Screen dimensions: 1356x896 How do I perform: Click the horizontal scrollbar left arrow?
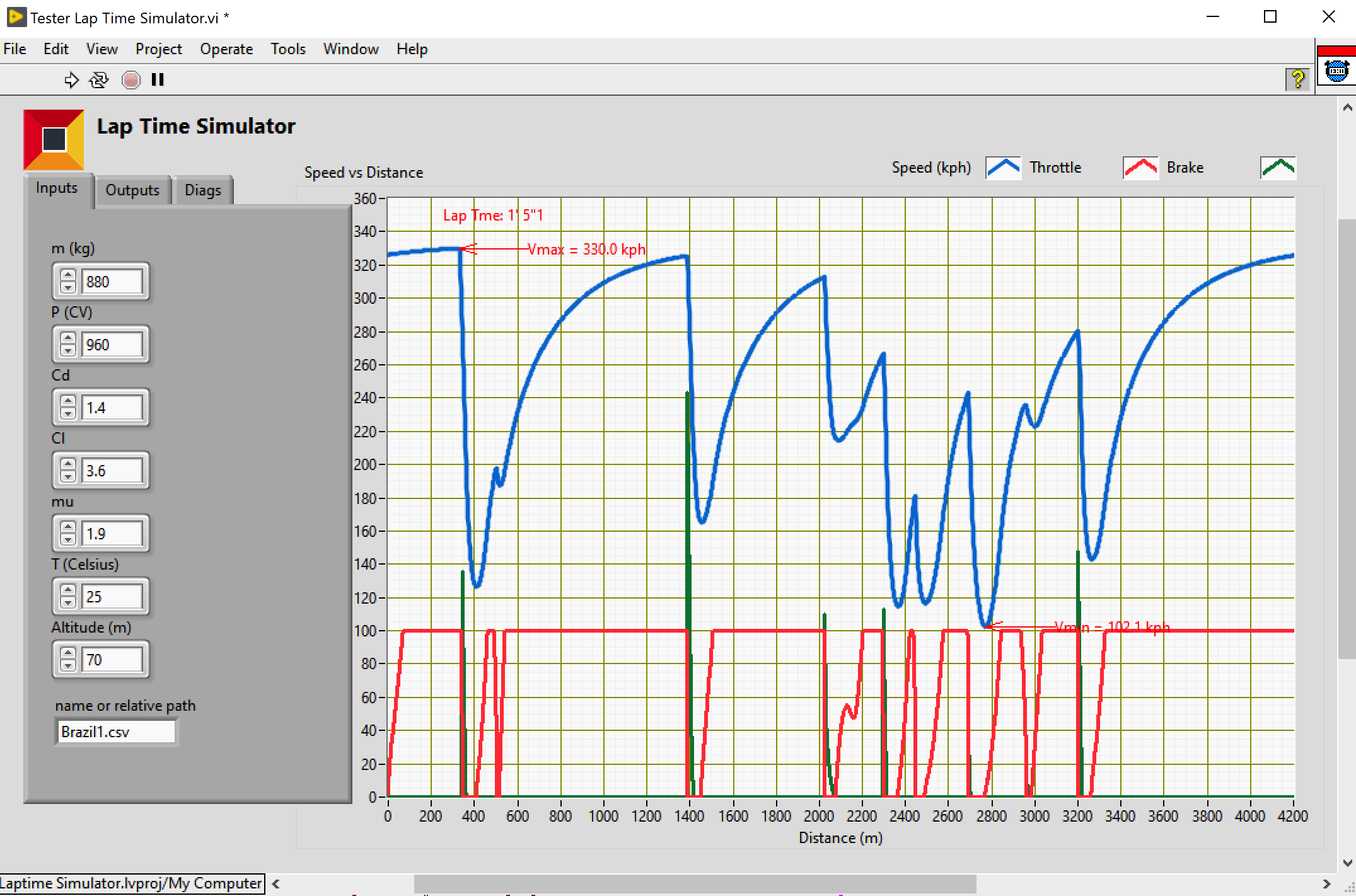[x=276, y=884]
